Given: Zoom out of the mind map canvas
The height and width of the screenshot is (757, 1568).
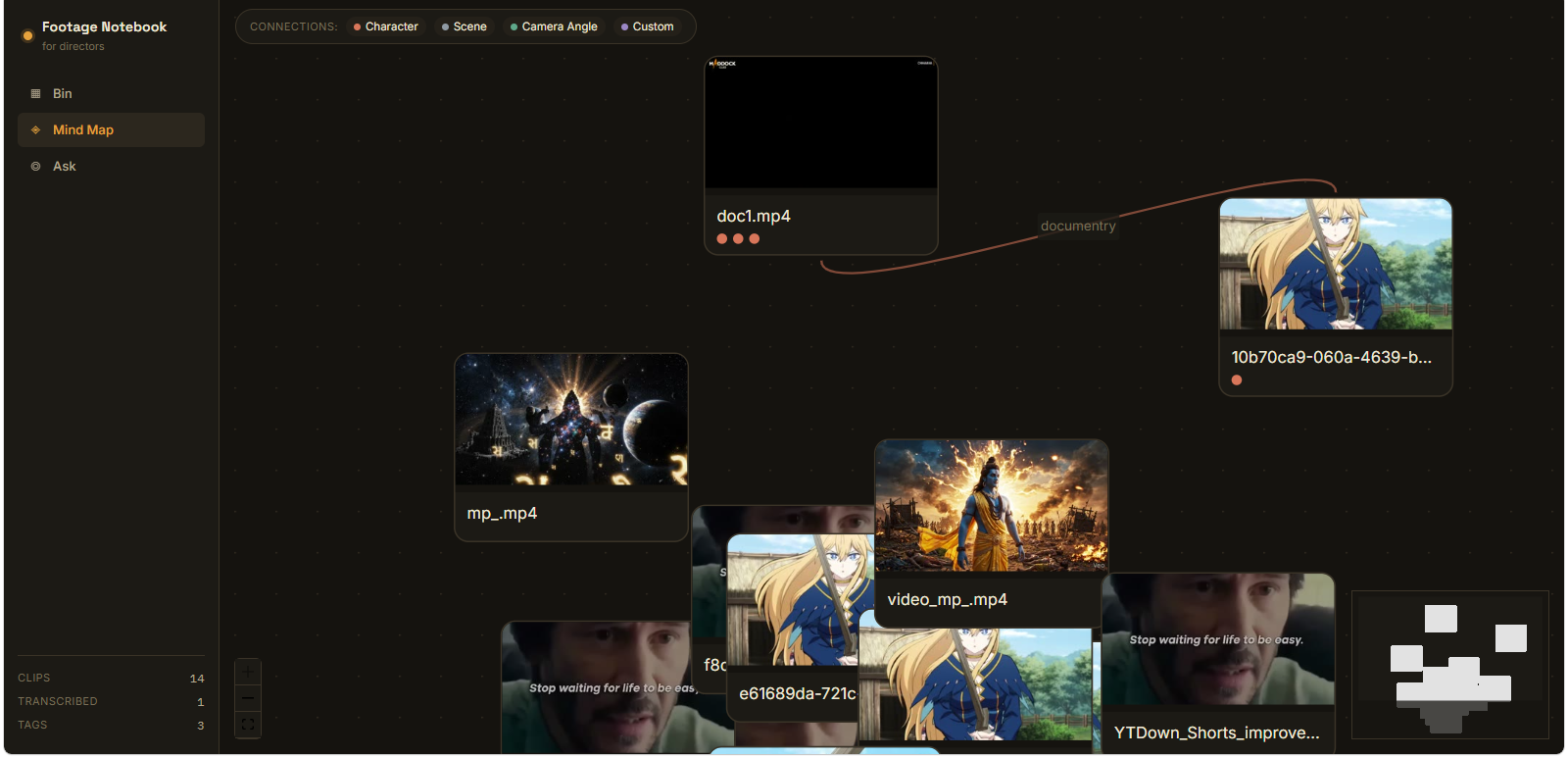Looking at the screenshot, I should point(248,698).
